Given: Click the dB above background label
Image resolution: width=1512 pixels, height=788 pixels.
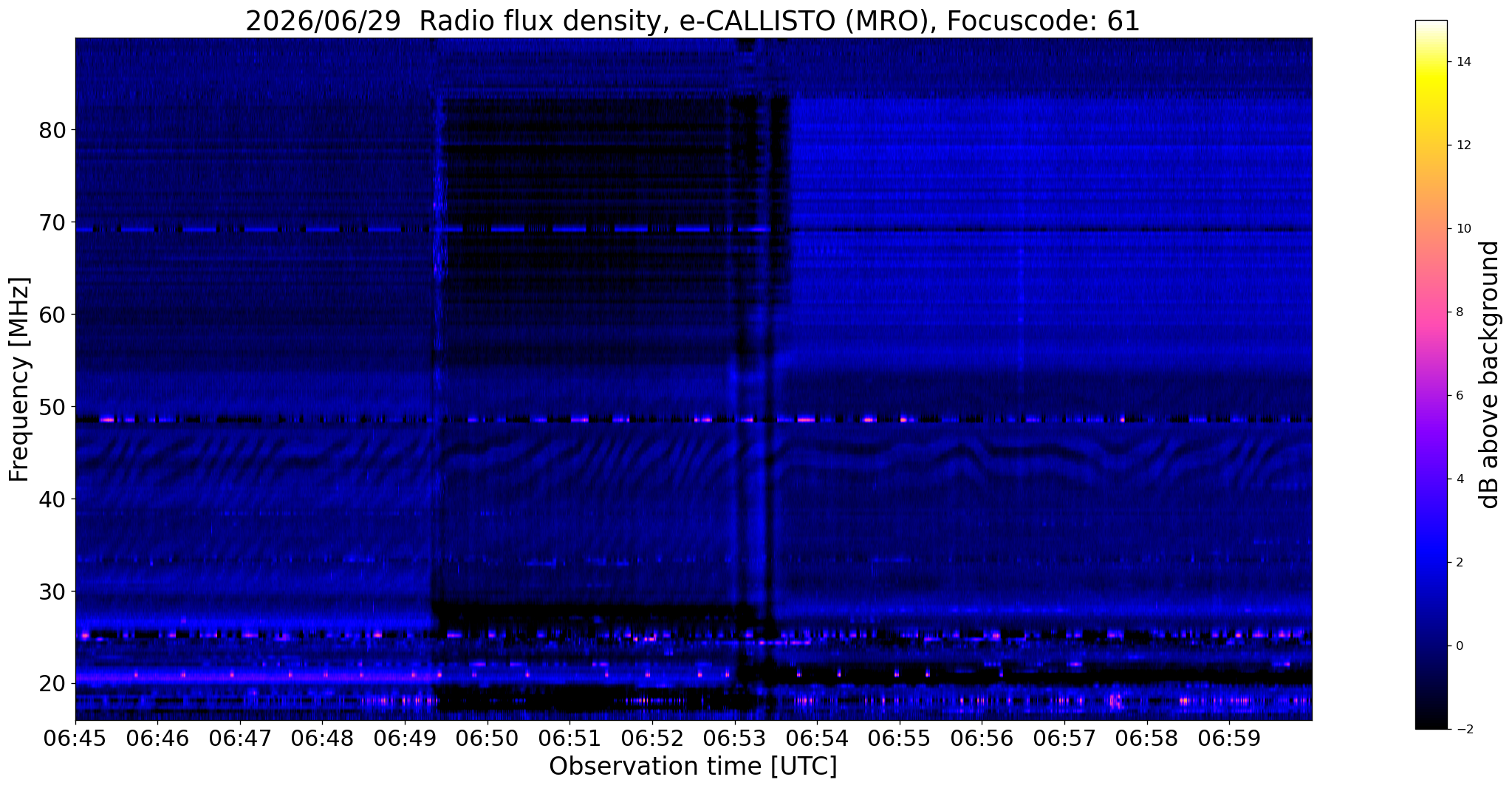Looking at the screenshot, I should pos(1491,374).
